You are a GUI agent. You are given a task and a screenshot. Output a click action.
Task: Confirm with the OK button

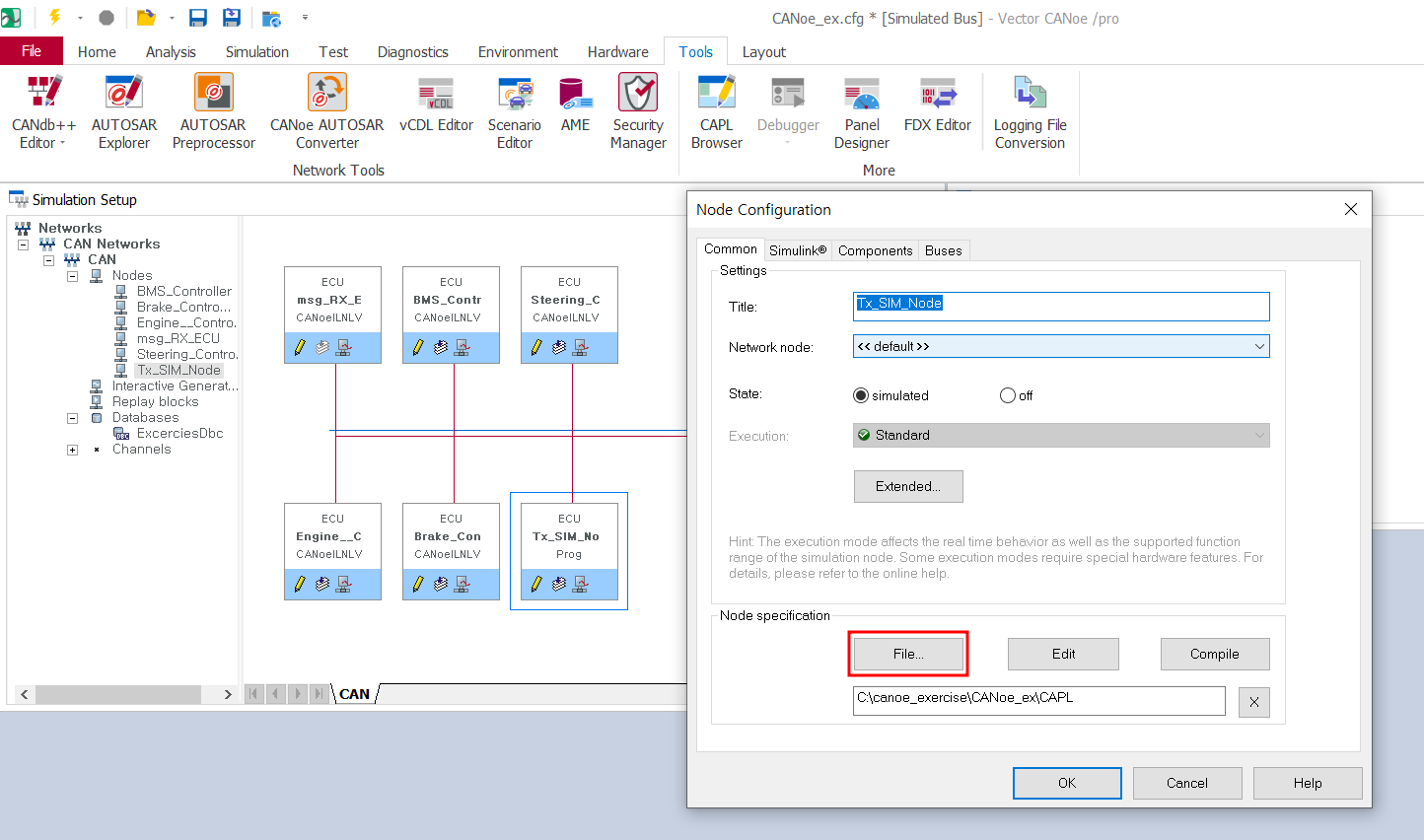point(1067,783)
